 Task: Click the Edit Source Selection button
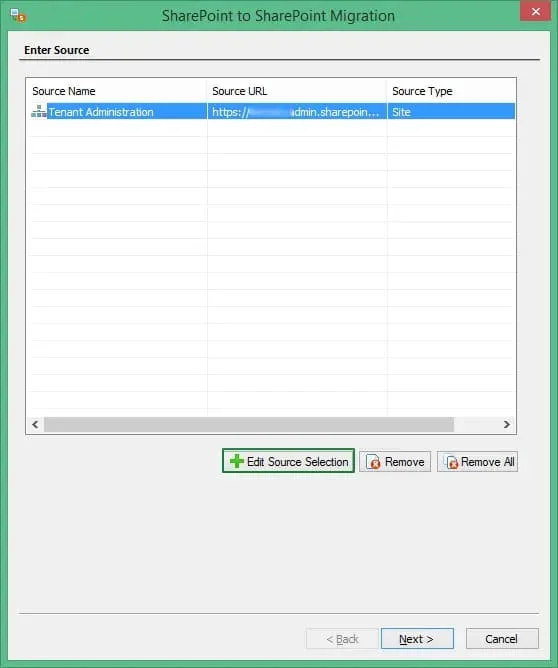point(288,461)
